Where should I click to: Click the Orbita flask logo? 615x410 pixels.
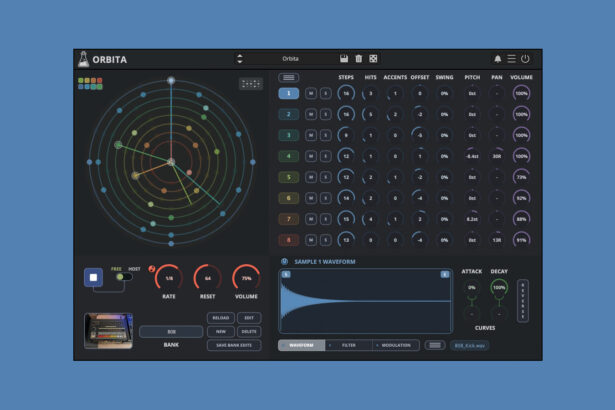pyautogui.click(x=83, y=59)
